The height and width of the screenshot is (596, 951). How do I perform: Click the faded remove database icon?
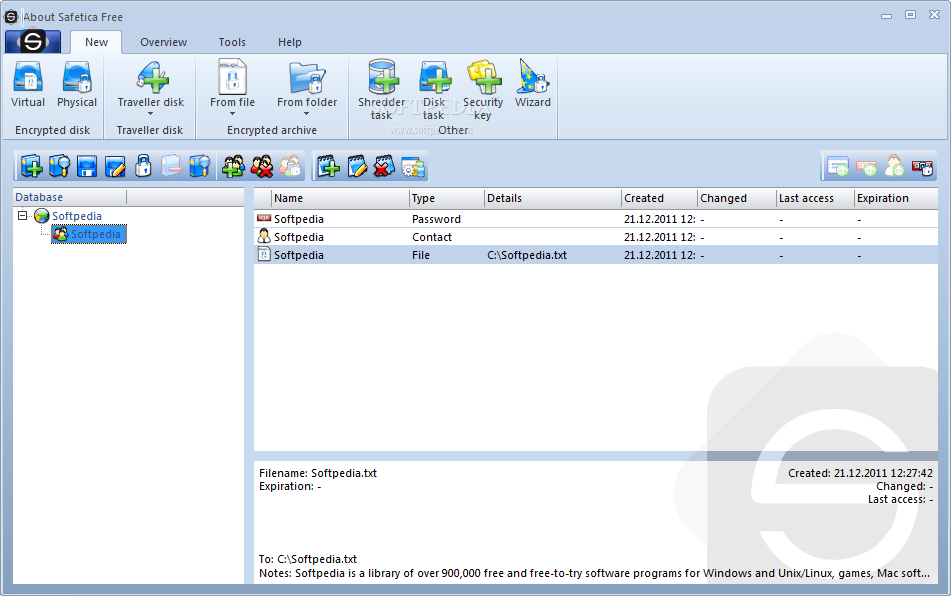171,166
